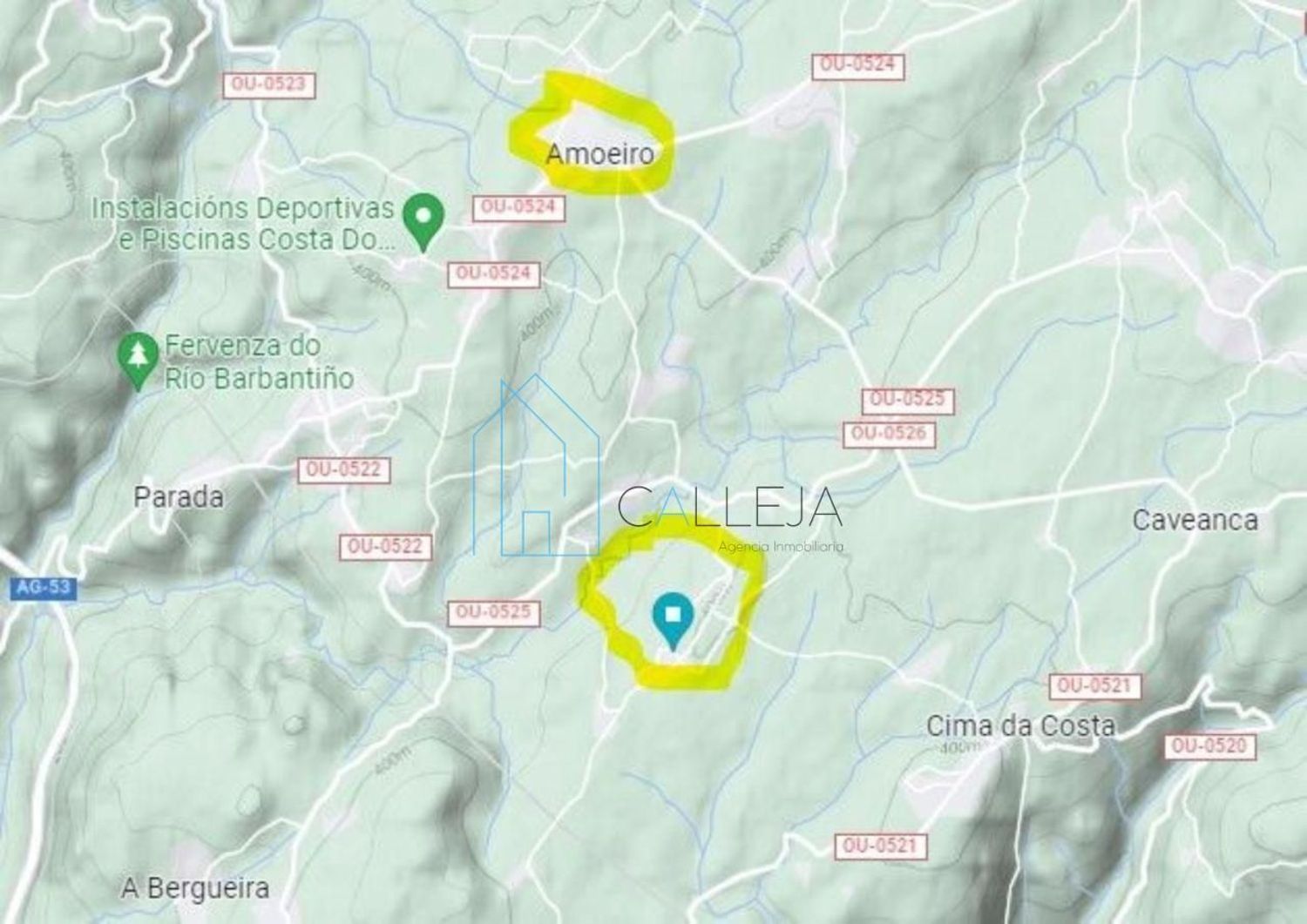Click the OU-0520 road badge
The width and height of the screenshot is (1307, 924).
coord(1209,745)
